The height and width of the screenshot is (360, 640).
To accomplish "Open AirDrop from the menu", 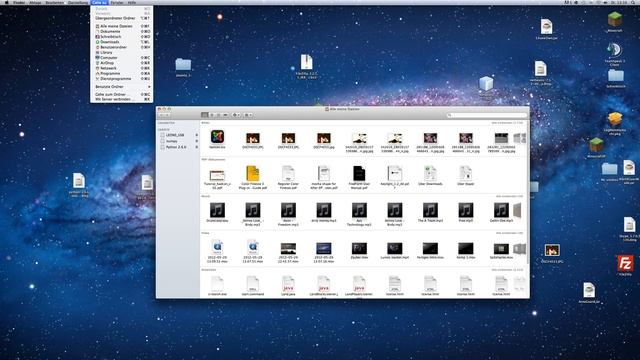I will 122,63.
